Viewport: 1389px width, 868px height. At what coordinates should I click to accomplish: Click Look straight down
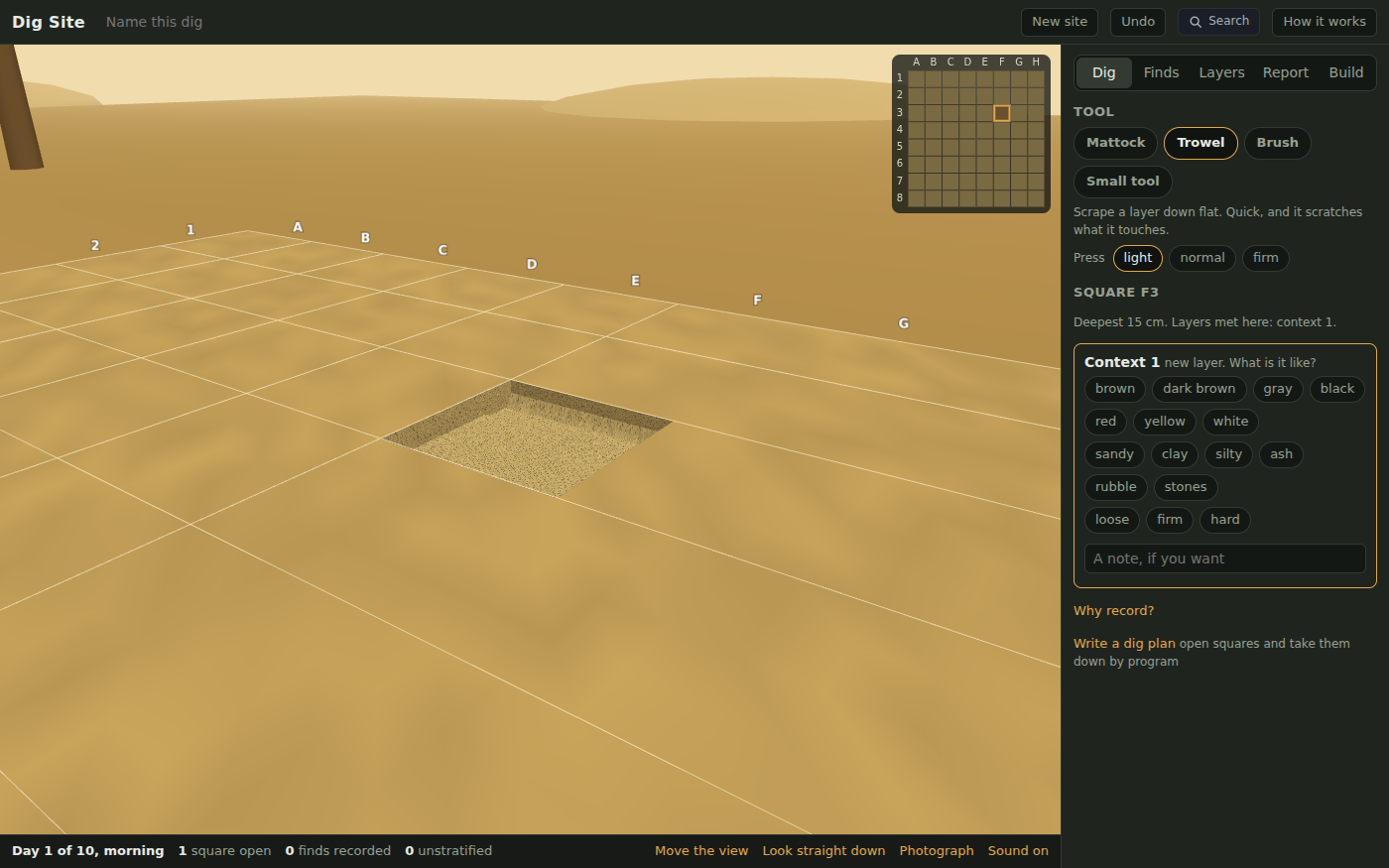click(x=823, y=851)
